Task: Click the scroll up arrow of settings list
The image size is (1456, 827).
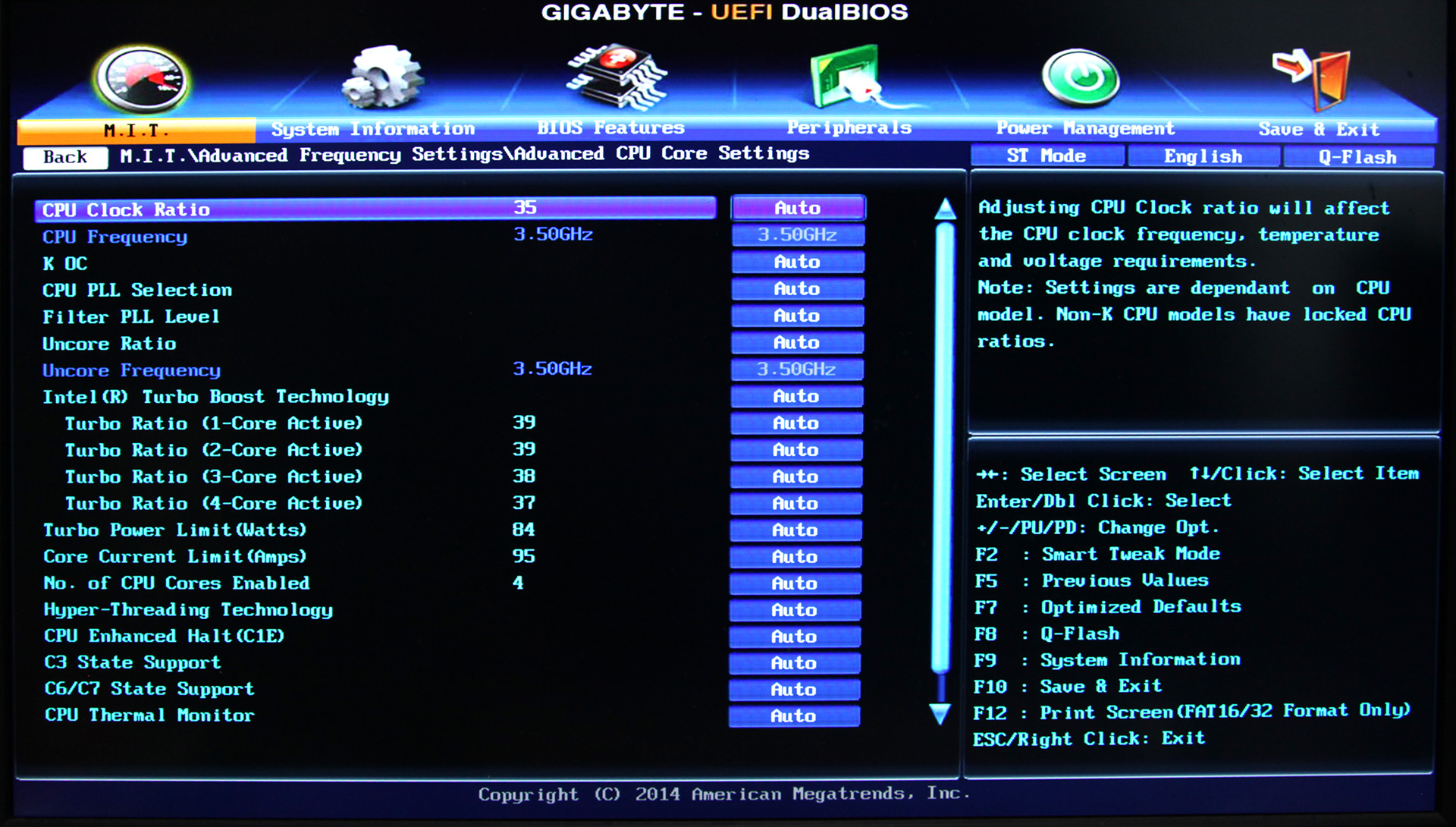Action: pos(945,209)
